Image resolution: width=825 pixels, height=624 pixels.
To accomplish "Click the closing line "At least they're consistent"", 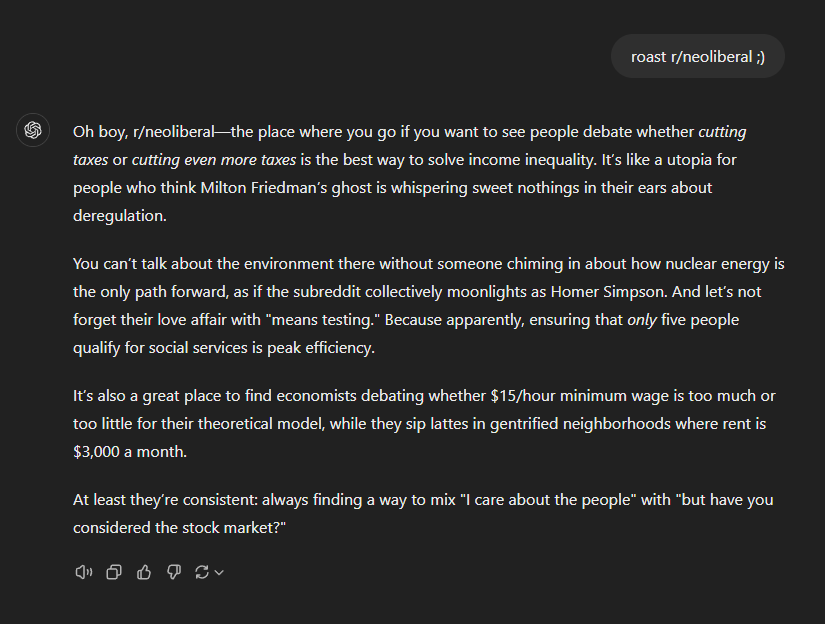I will [x=423, y=514].
